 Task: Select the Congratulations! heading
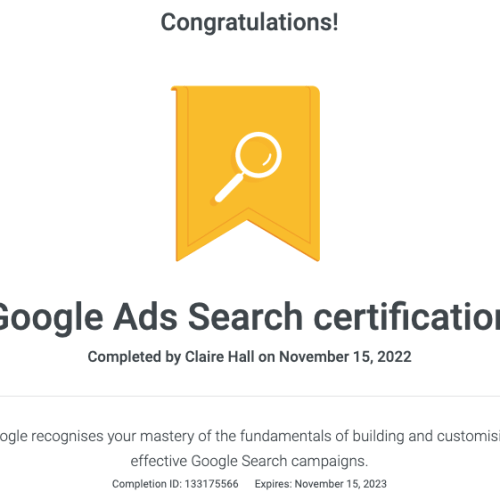coord(249,22)
